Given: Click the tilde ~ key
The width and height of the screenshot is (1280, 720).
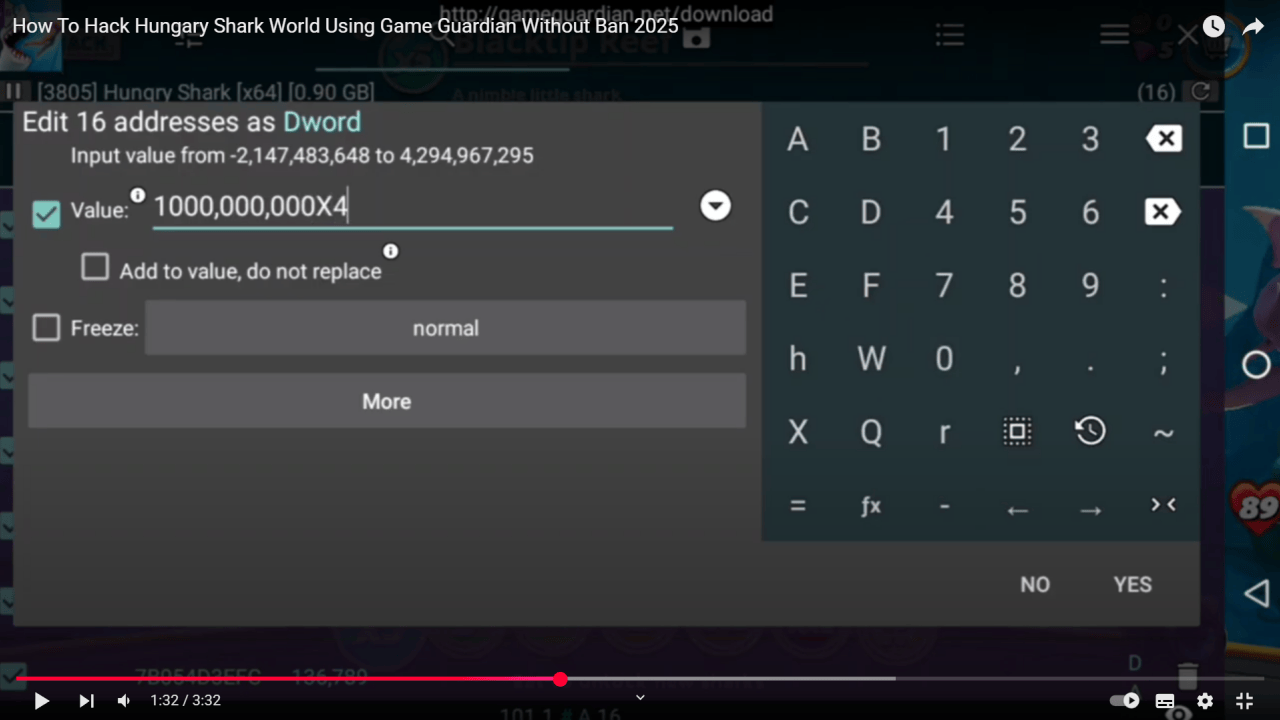Looking at the screenshot, I should point(1163,433).
